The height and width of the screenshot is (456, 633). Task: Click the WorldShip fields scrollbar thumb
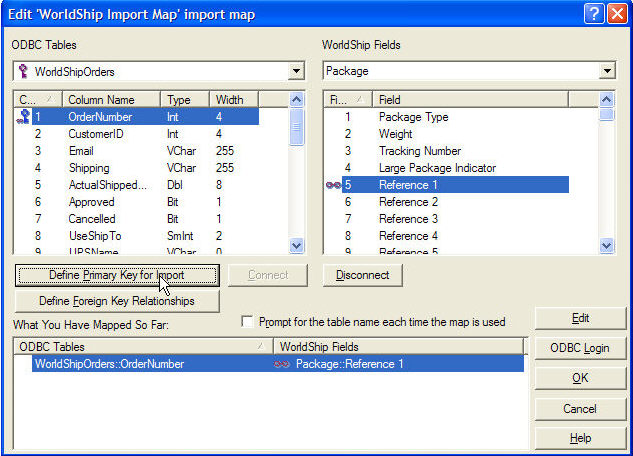tap(607, 115)
